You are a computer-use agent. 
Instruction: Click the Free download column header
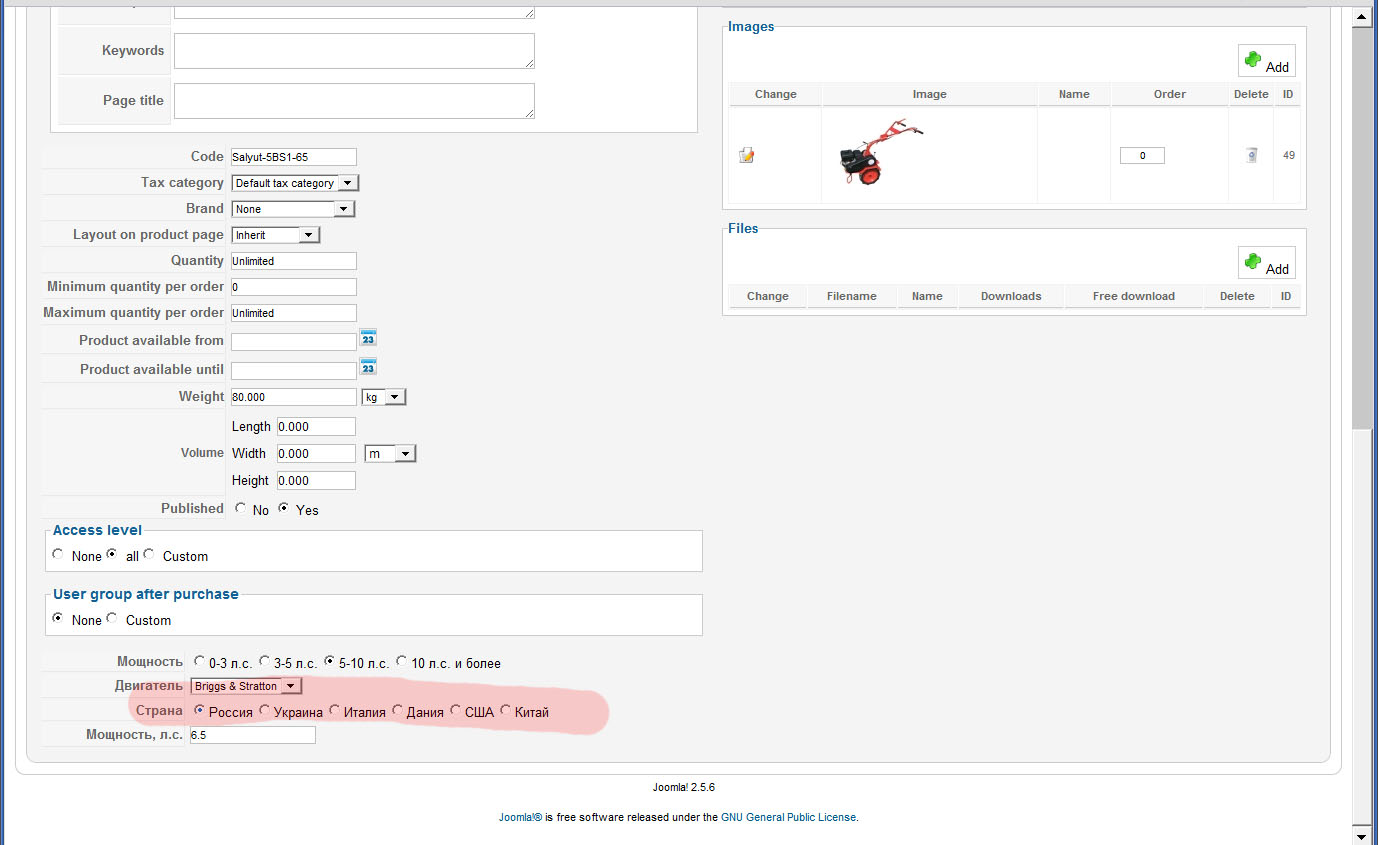pos(1134,296)
